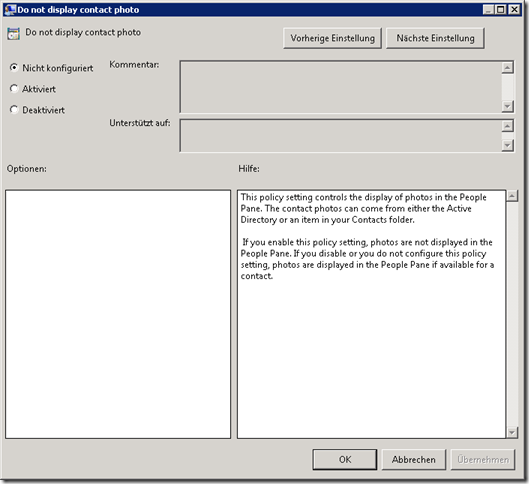
Task: Click the title bar window icon
Action: click(10, 9)
